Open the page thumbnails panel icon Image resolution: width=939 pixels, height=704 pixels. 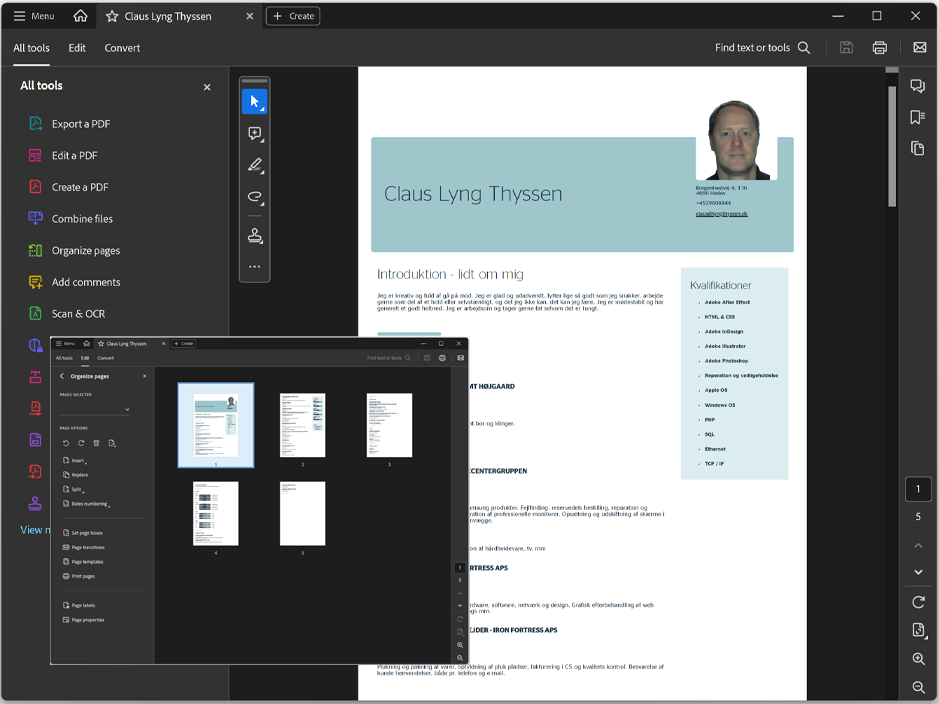(x=917, y=149)
